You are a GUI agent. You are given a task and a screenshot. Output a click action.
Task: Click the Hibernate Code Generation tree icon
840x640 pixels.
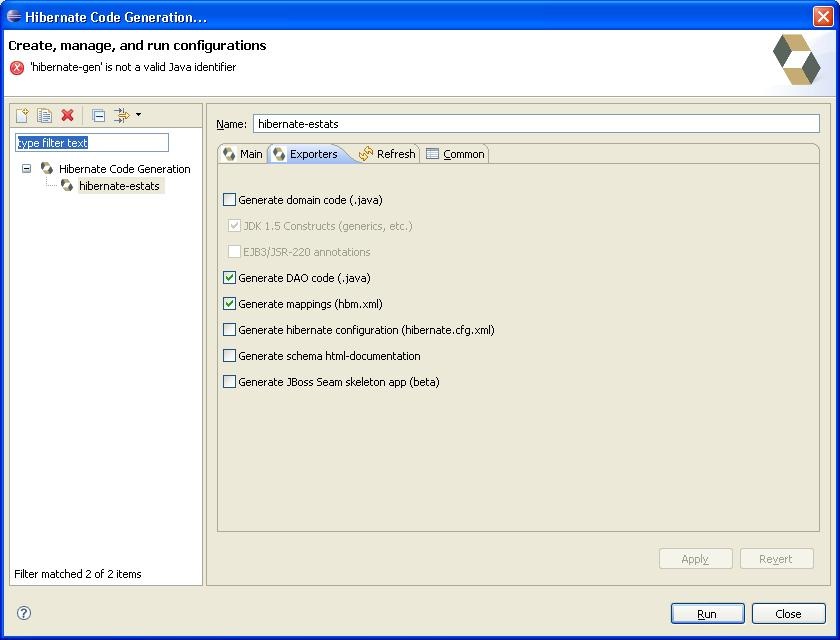click(47, 169)
